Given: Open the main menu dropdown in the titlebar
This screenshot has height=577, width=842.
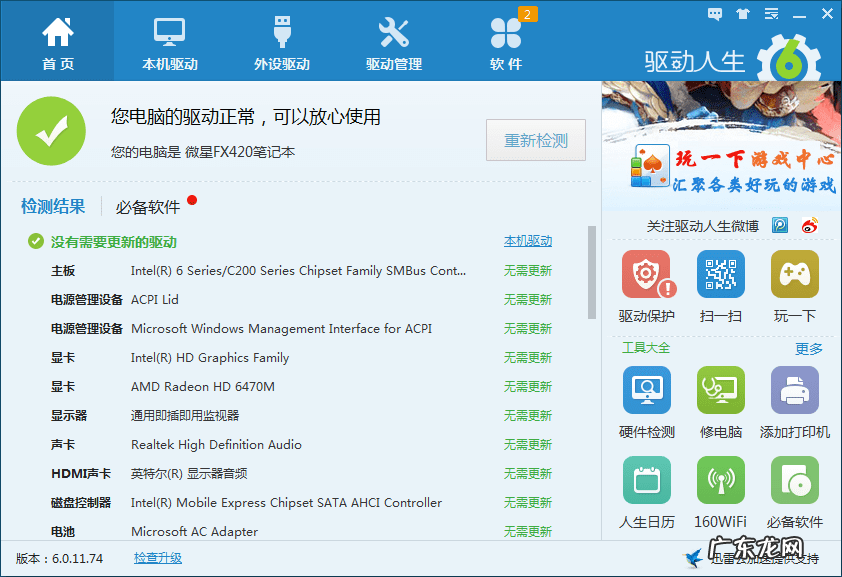Looking at the screenshot, I should pos(770,13).
